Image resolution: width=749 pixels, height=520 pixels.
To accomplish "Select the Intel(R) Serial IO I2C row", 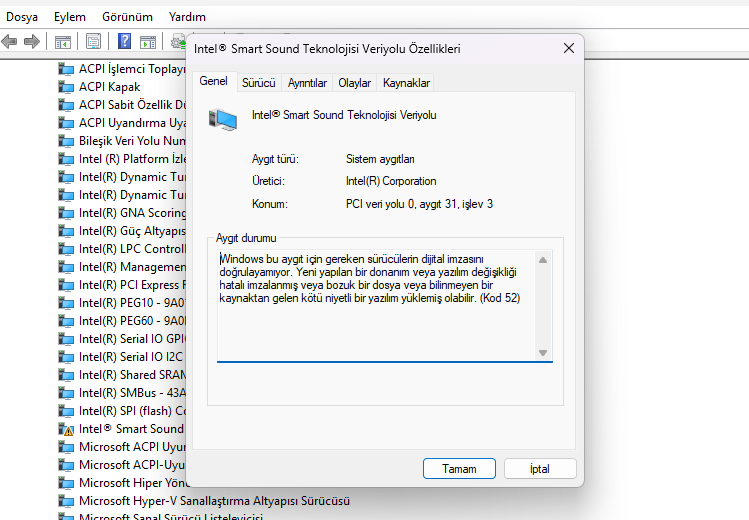I will point(122,357).
